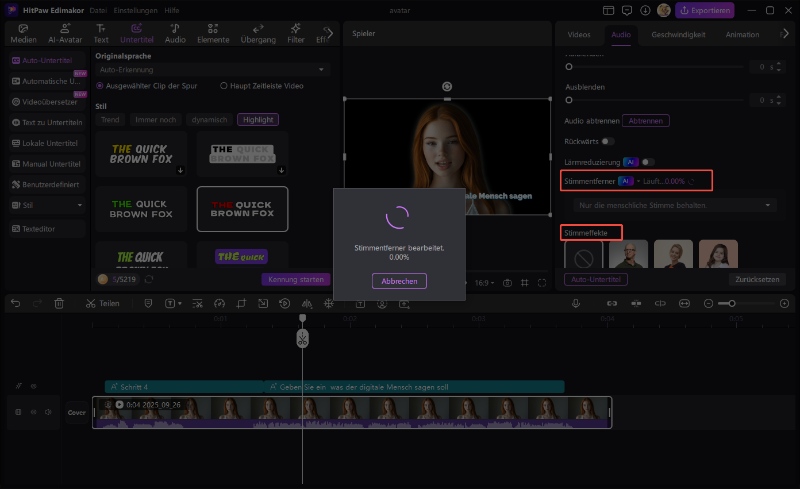Open the Hilfe menu
The image size is (800, 489).
[x=171, y=10]
